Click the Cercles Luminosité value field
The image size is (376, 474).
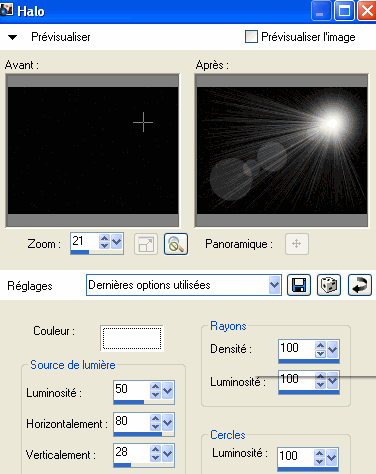coord(296,456)
